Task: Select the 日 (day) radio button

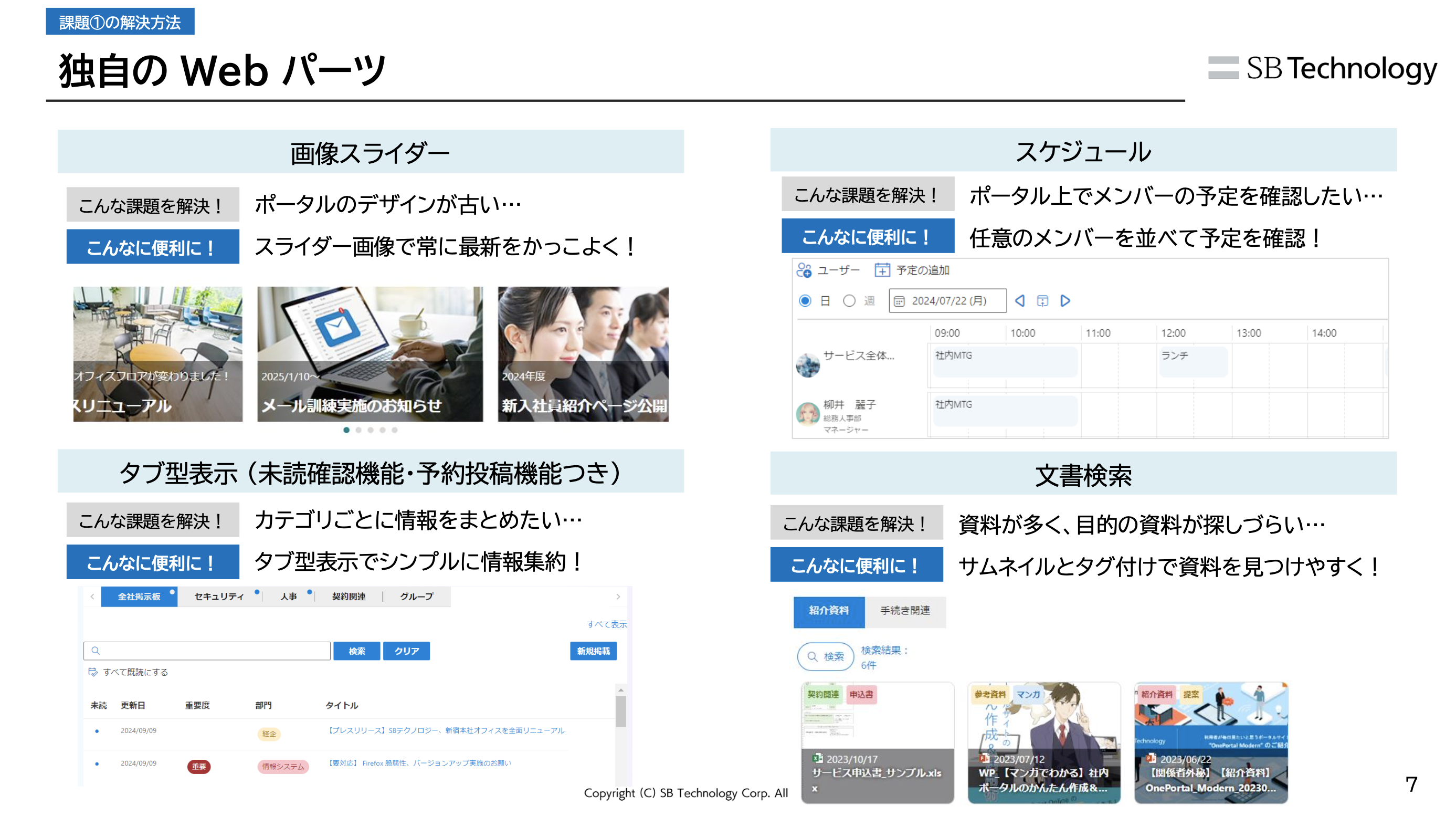Action: click(x=805, y=301)
